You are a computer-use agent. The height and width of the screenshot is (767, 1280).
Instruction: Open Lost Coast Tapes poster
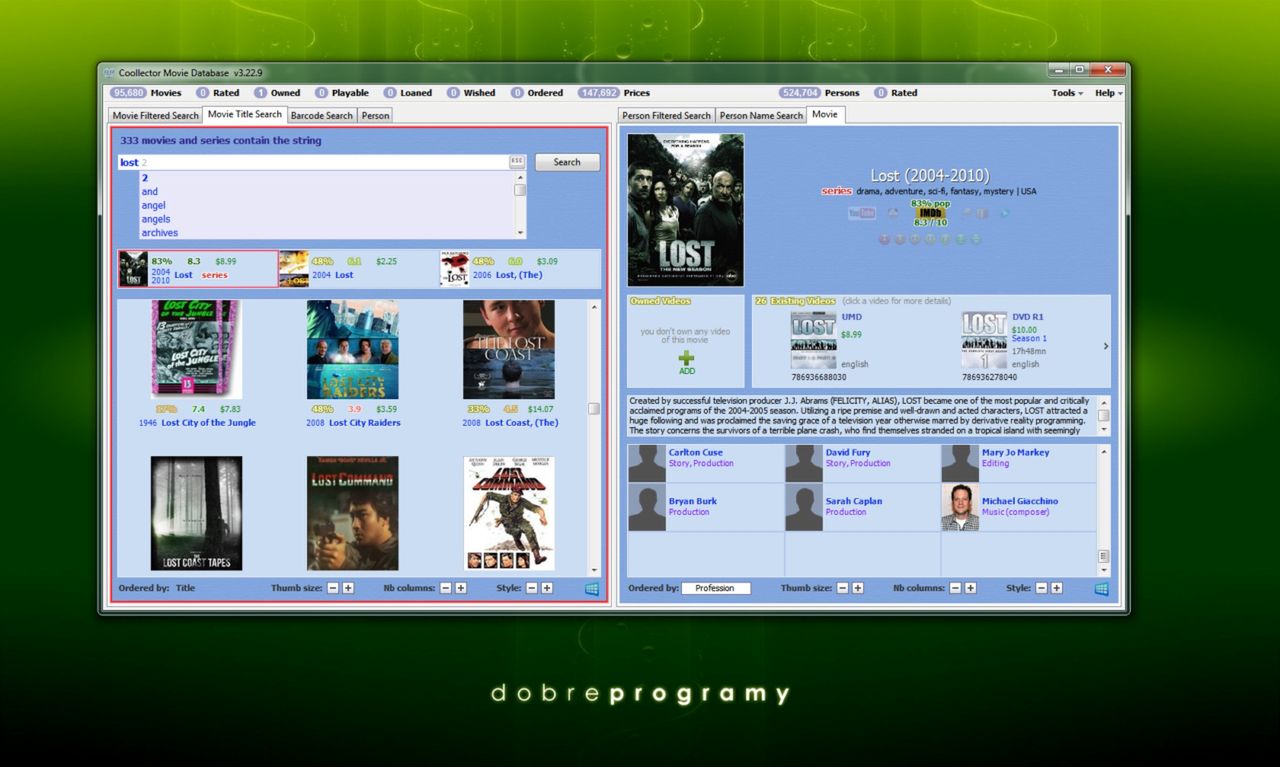point(196,513)
